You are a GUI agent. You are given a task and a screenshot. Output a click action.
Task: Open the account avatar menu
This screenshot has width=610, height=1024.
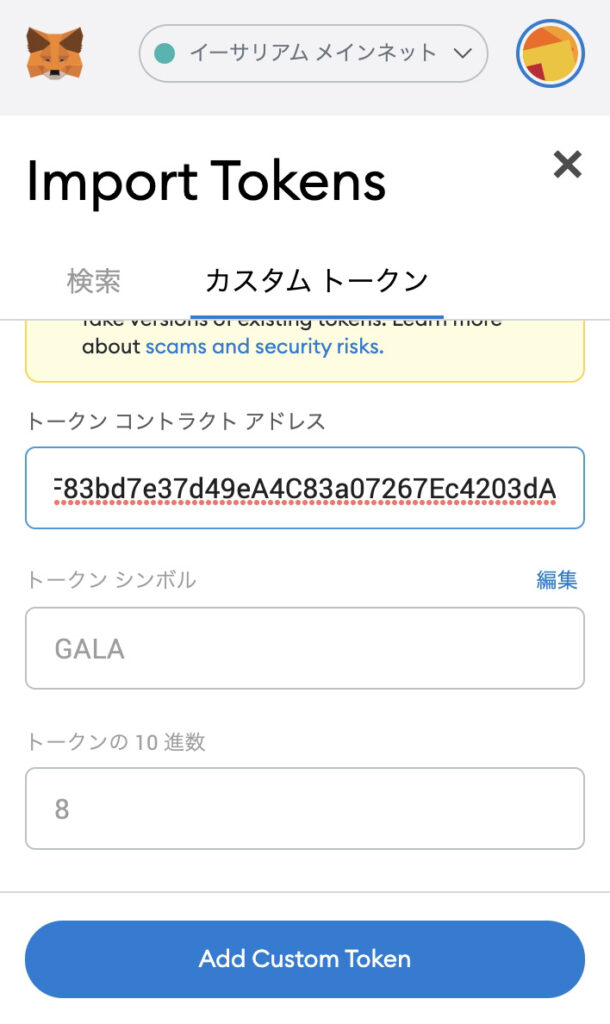click(550, 54)
